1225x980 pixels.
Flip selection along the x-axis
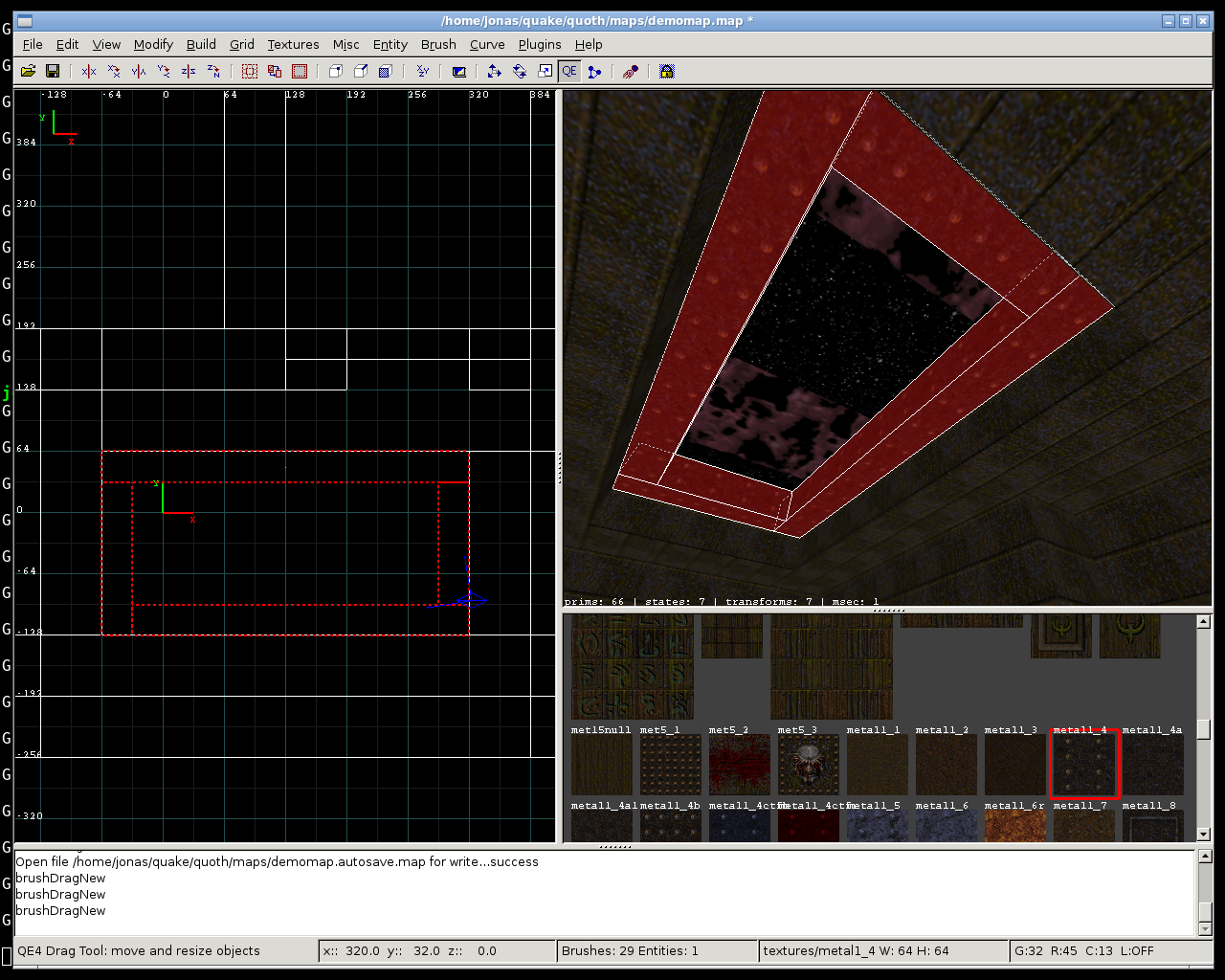point(89,71)
